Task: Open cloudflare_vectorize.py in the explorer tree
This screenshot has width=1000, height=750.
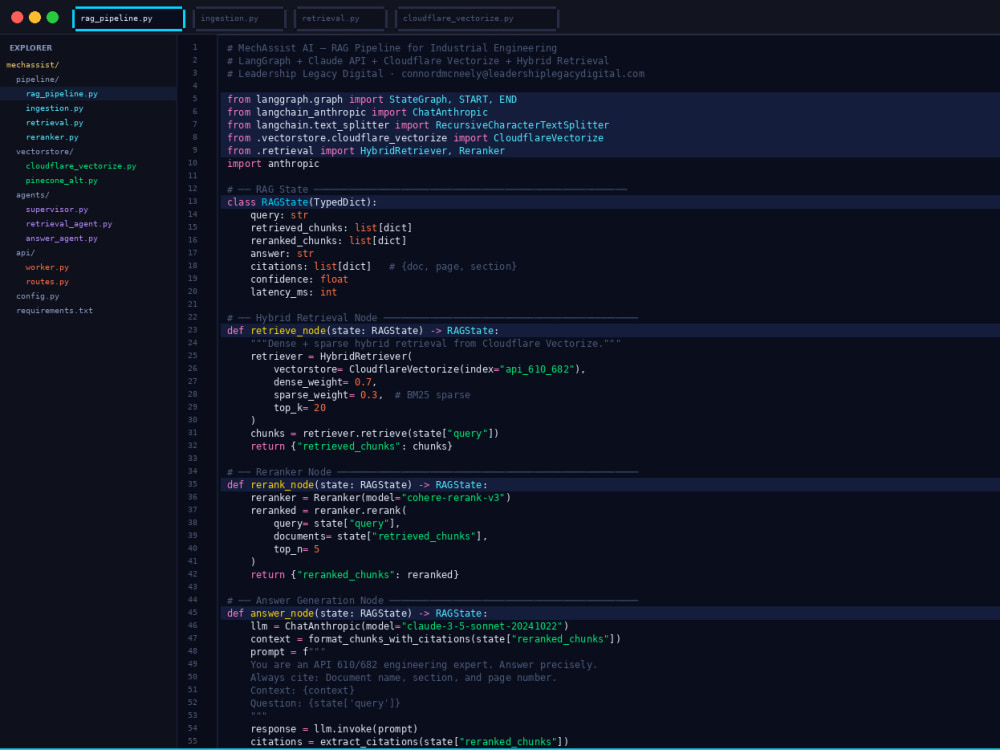Action: [x=81, y=166]
